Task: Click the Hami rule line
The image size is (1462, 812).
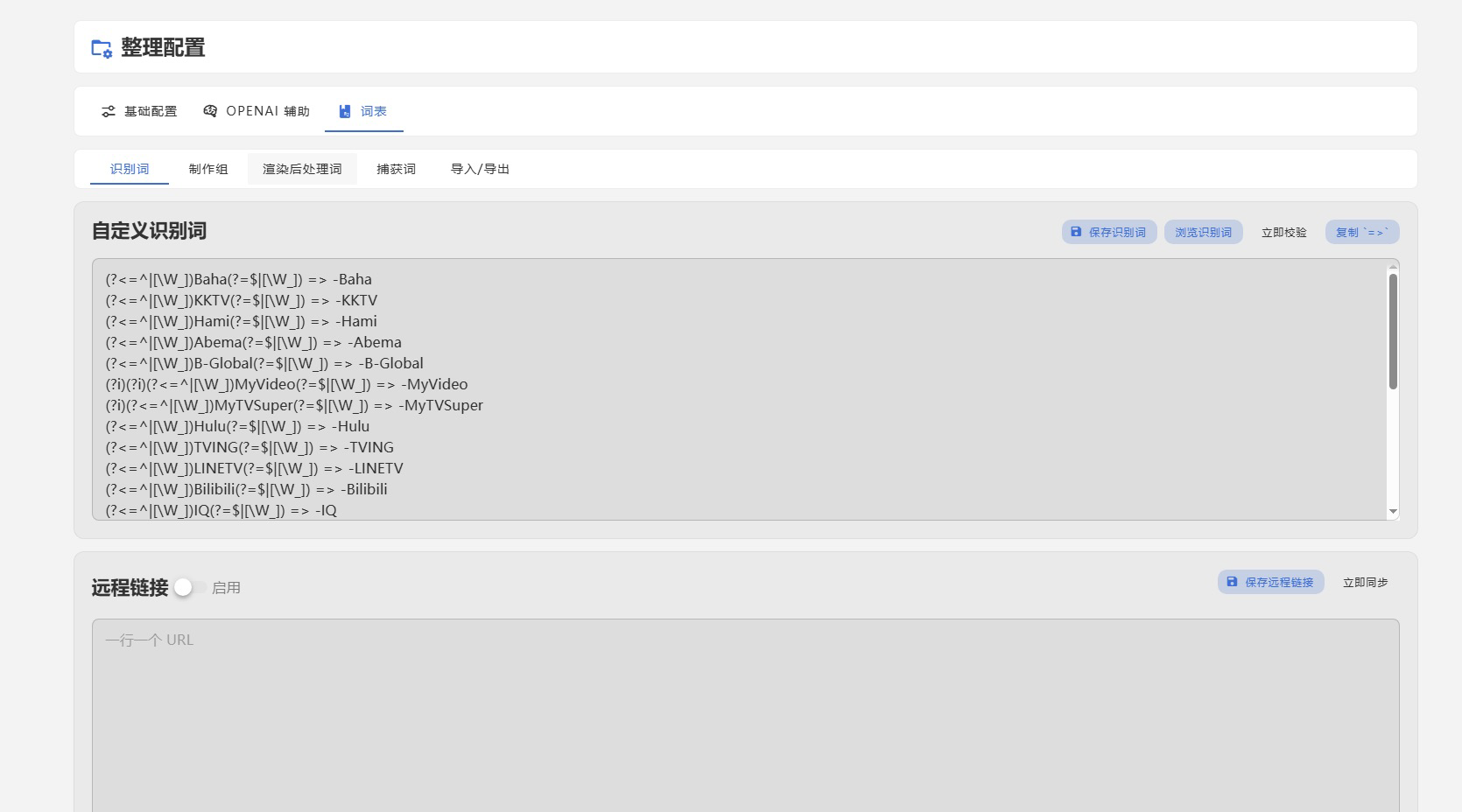Action: [x=242, y=321]
